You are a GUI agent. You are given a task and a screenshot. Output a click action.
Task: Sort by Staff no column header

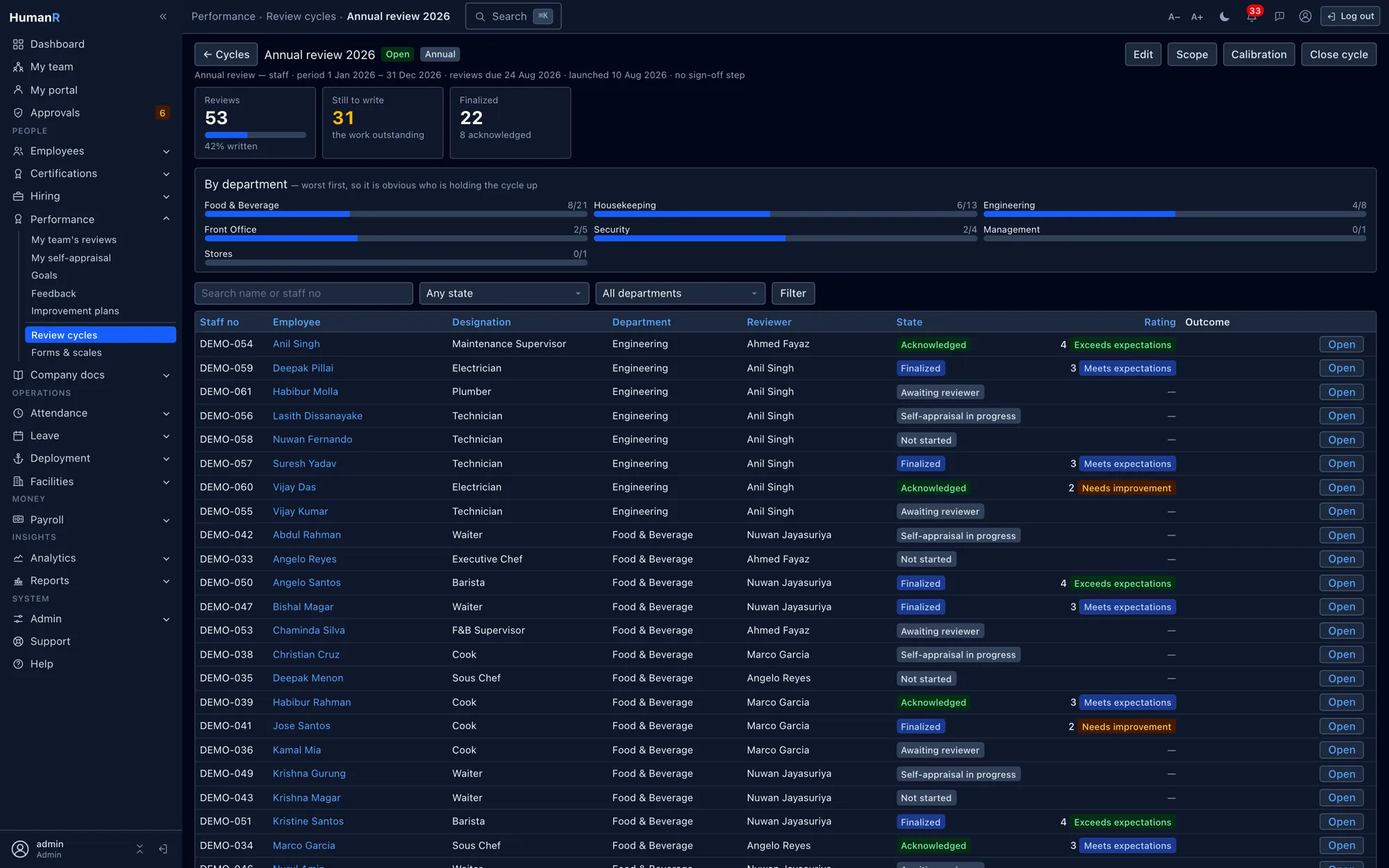pos(219,322)
